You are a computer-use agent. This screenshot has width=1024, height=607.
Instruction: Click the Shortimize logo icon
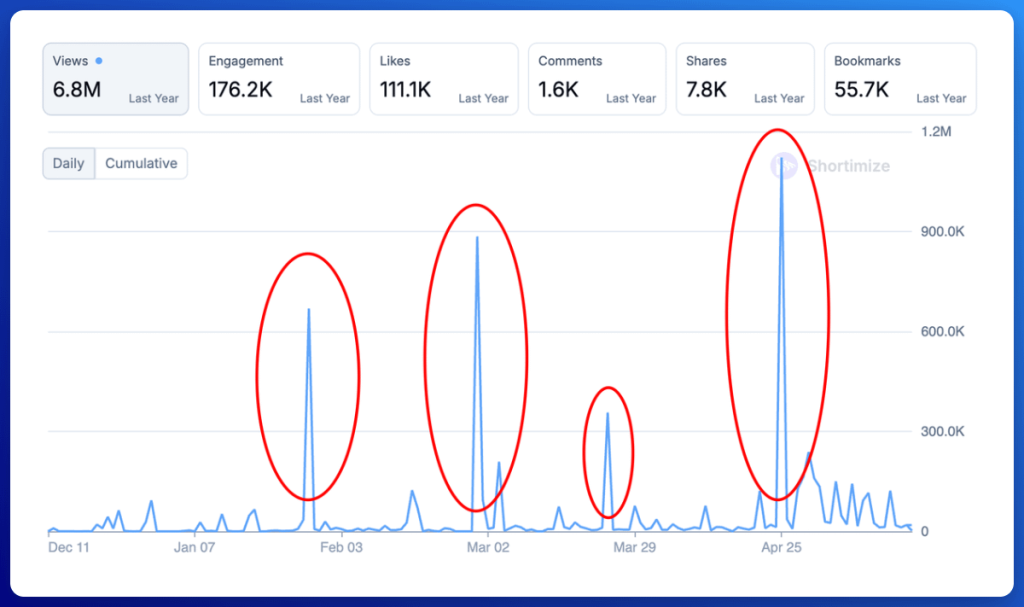784,166
